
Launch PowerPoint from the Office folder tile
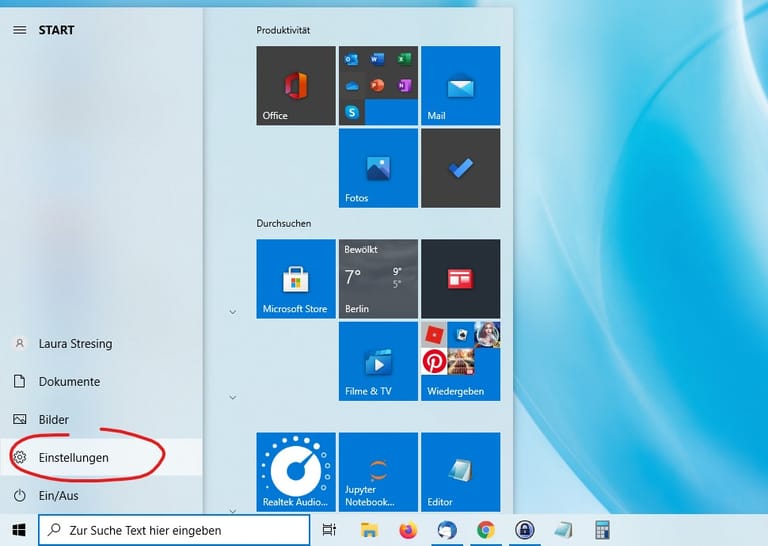(x=377, y=86)
